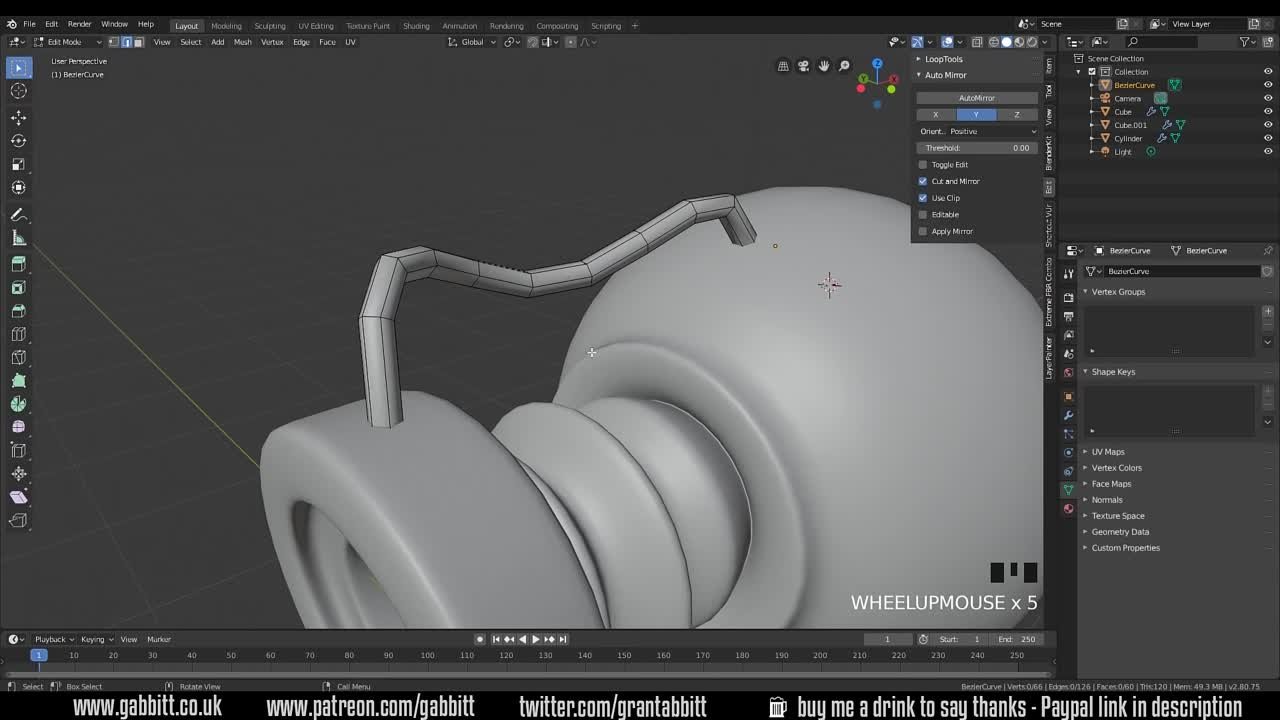Select the Y axis button in Auto Mirror
Image resolution: width=1280 pixels, height=720 pixels.
(976, 114)
